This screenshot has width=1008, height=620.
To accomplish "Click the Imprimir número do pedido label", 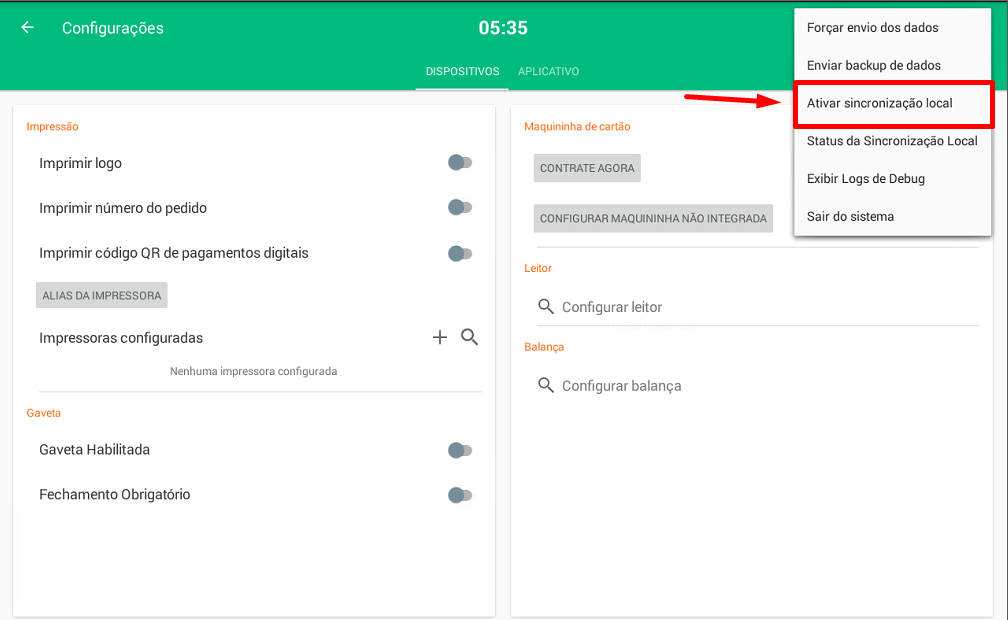I will [123, 208].
